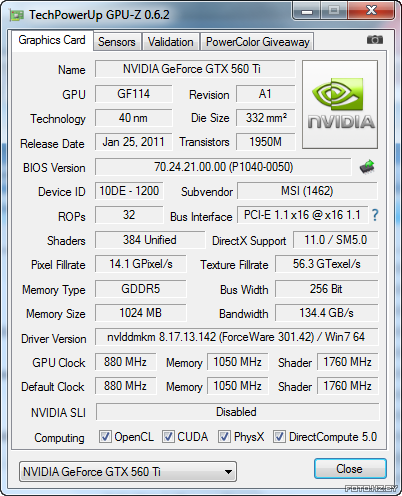Click the Close button
The image size is (402, 496).
click(350, 469)
